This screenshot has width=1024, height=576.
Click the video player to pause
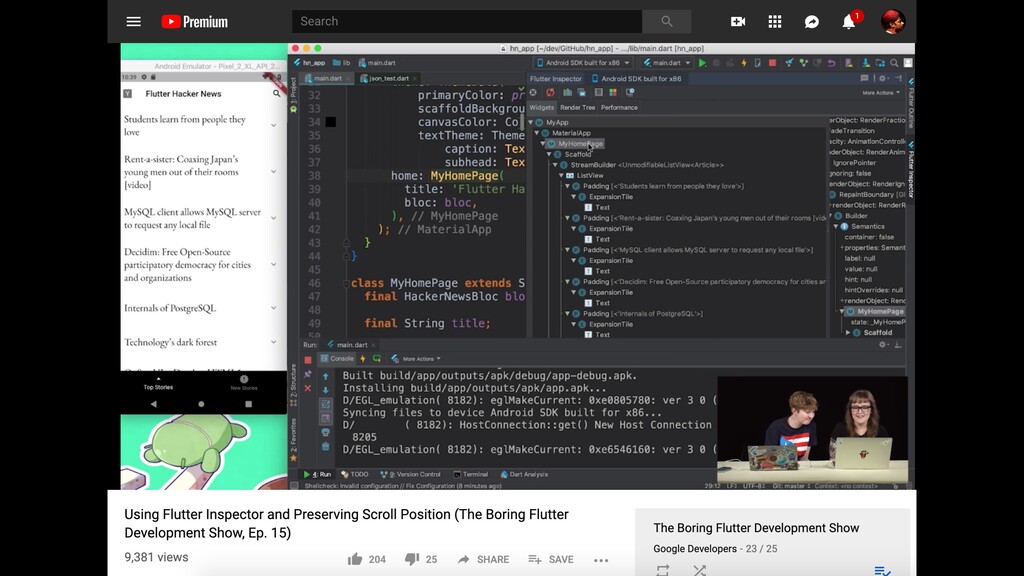pos(512,265)
